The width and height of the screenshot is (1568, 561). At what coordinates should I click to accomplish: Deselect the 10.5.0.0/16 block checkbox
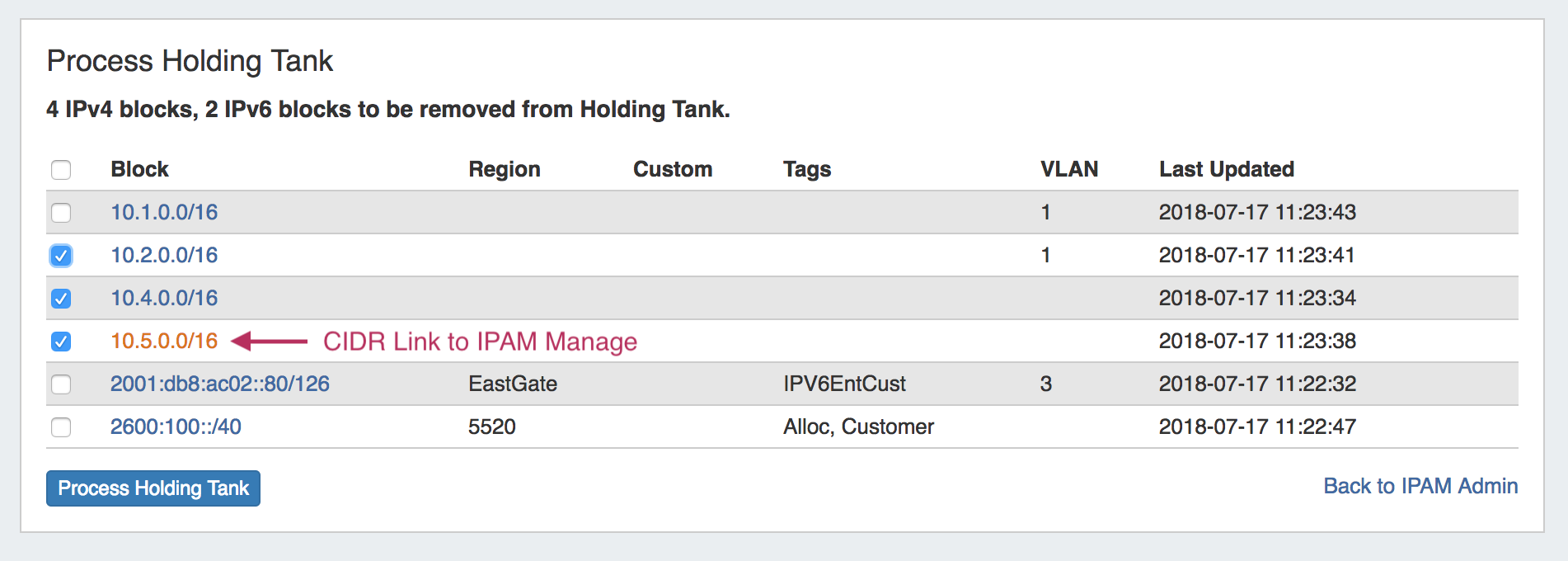pyautogui.click(x=61, y=342)
